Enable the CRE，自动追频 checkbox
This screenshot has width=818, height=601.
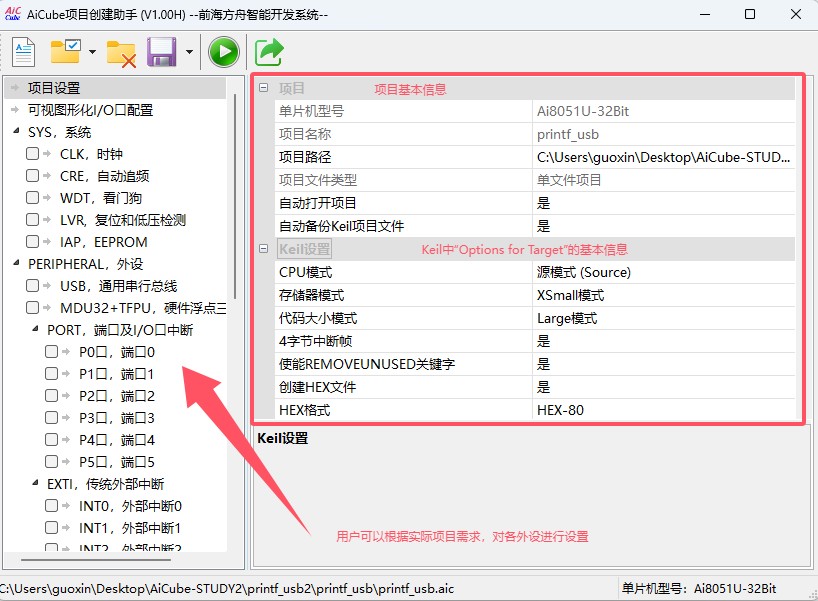point(33,175)
